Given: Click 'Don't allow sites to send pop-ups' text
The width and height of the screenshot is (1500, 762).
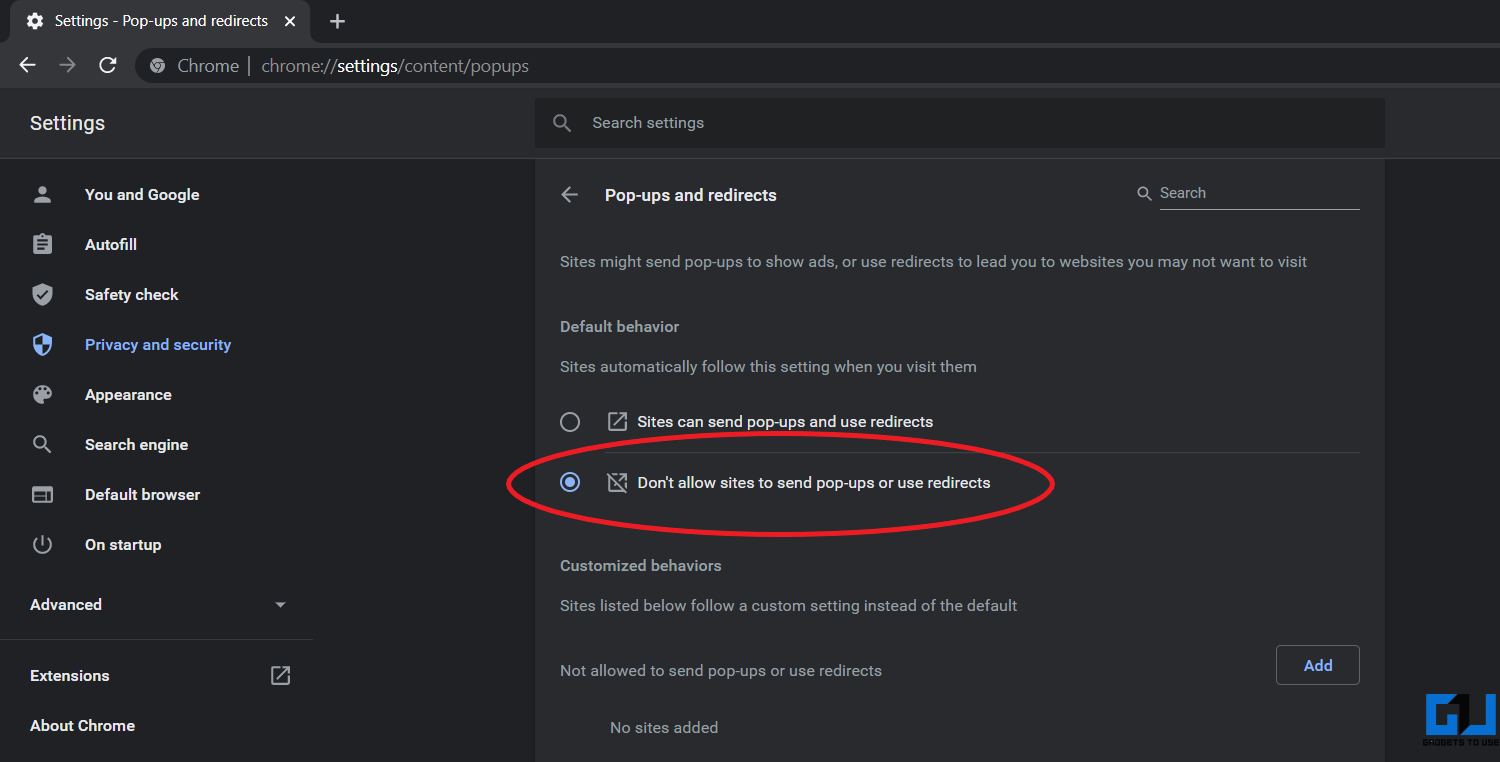Looking at the screenshot, I should click(x=814, y=483).
